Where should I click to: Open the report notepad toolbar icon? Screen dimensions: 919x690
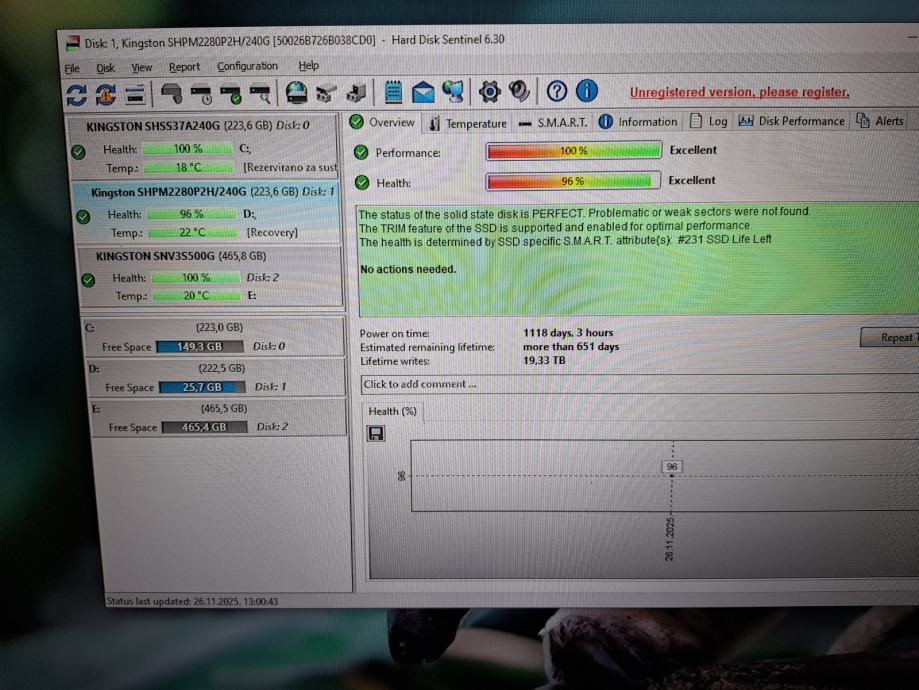[393, 92]
